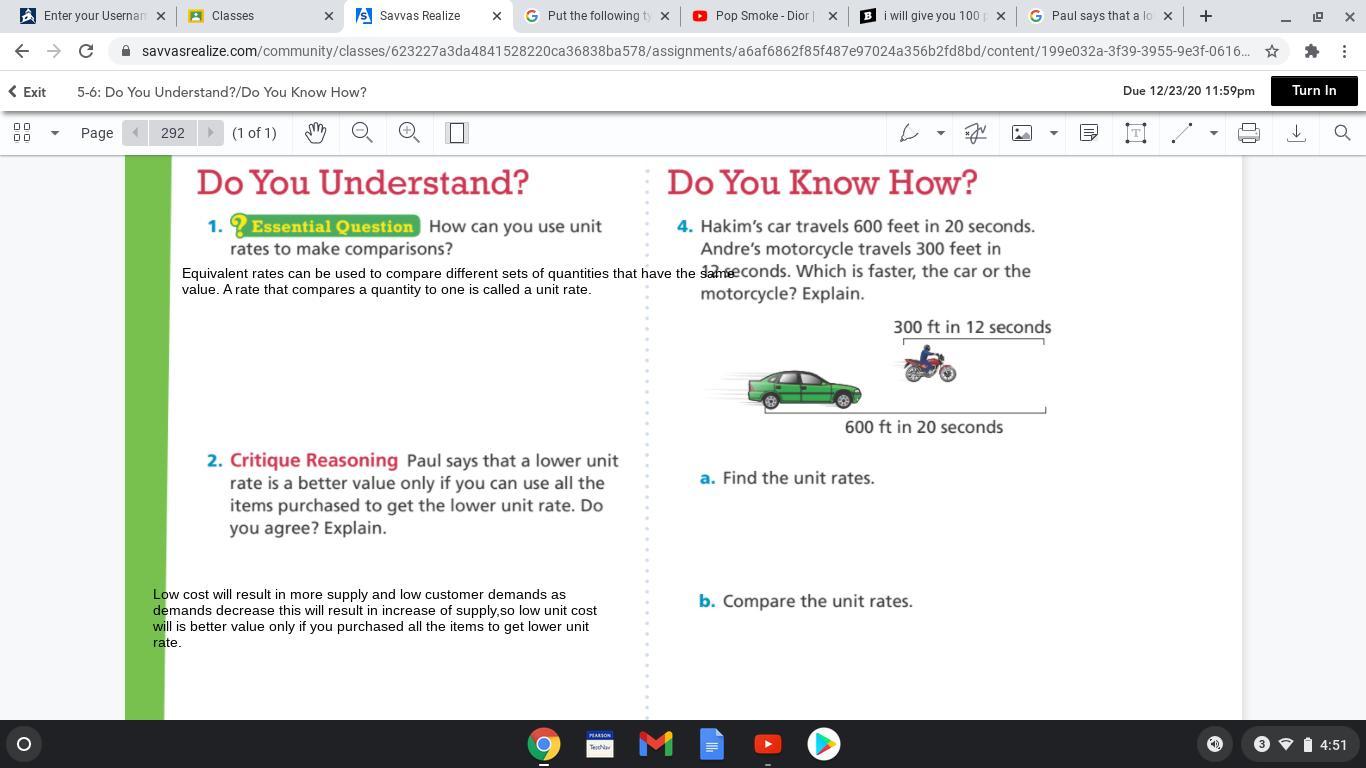Open Google Docs from the shelf
Image resolution: width=1366 pixels, height=768 pixels.
point(712,744)
